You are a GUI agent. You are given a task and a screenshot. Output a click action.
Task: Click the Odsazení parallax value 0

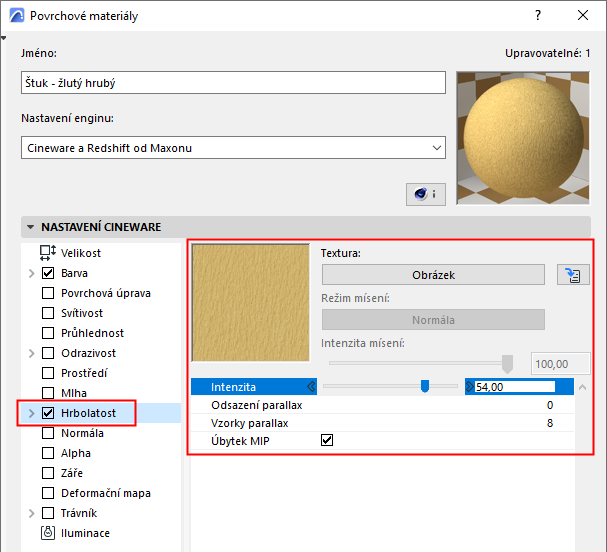click(x=550, y=405)
